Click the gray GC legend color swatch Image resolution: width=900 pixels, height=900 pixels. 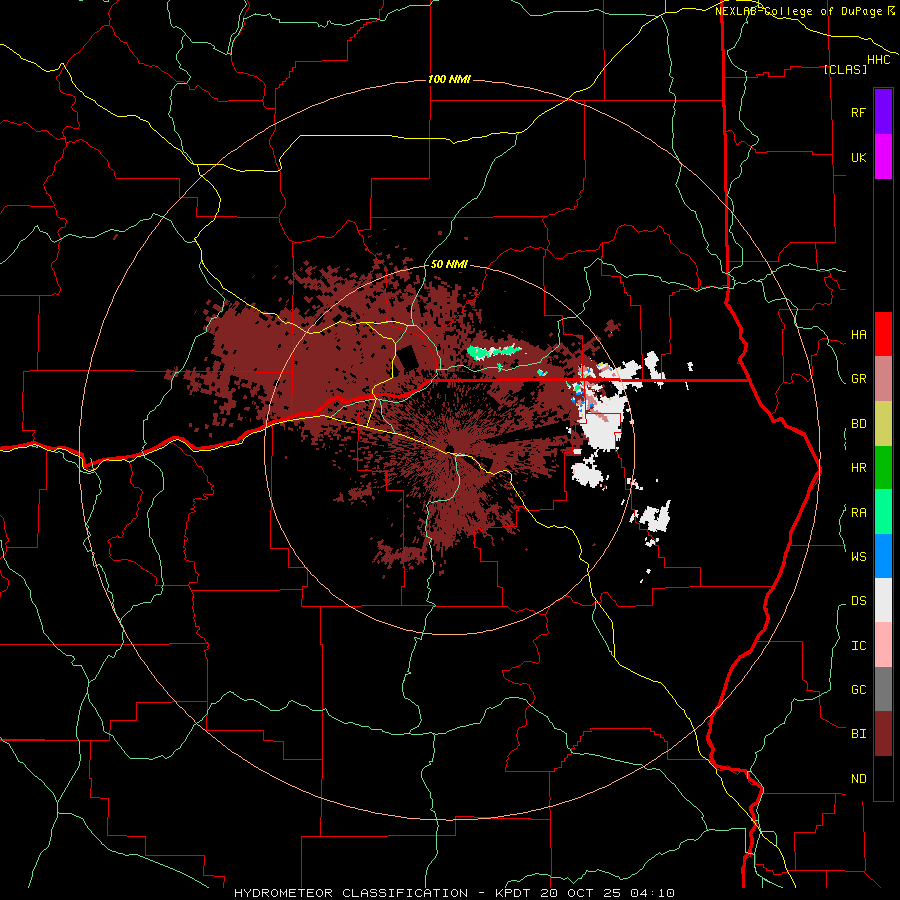(x=883, y=689)
